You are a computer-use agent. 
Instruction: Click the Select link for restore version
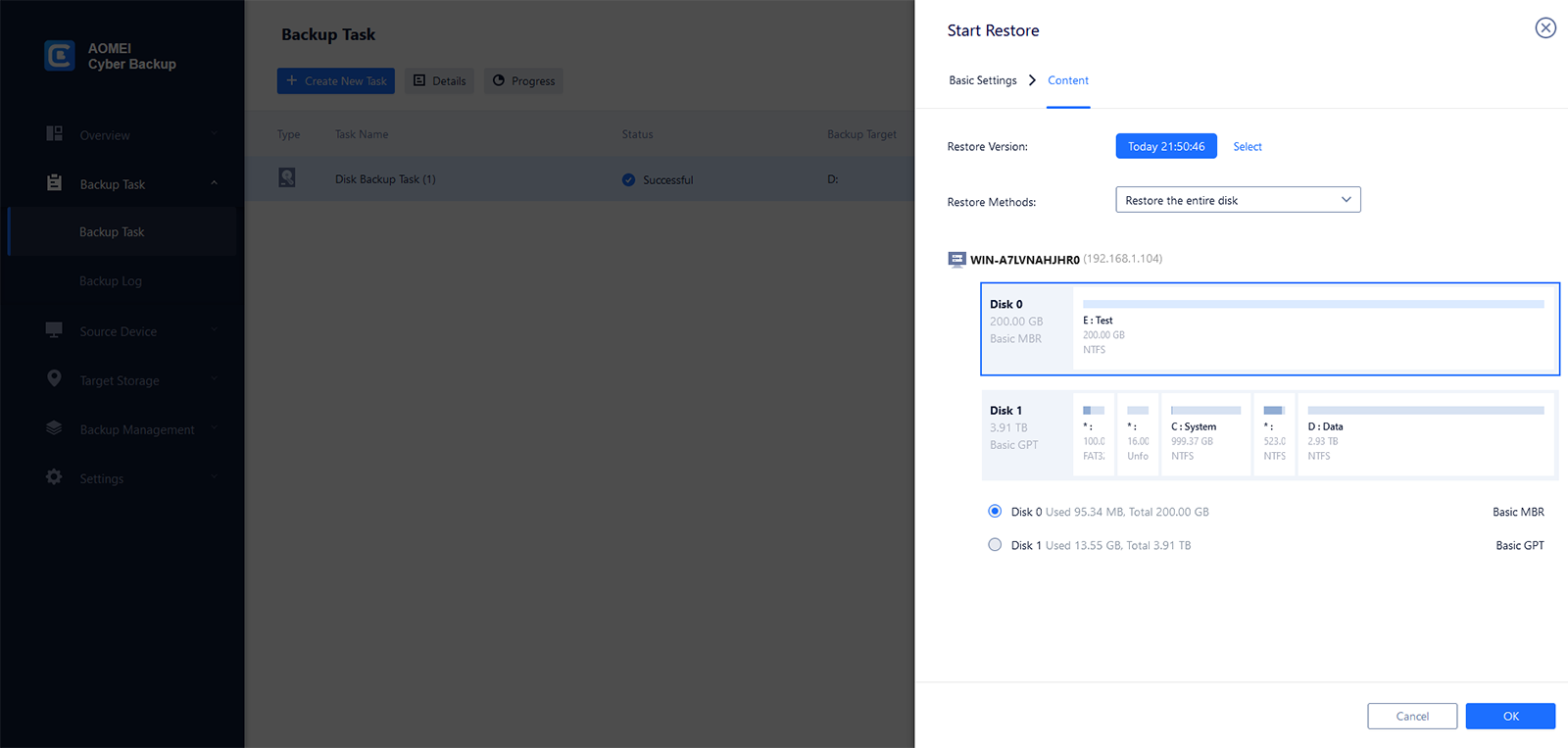point(1248,146)
